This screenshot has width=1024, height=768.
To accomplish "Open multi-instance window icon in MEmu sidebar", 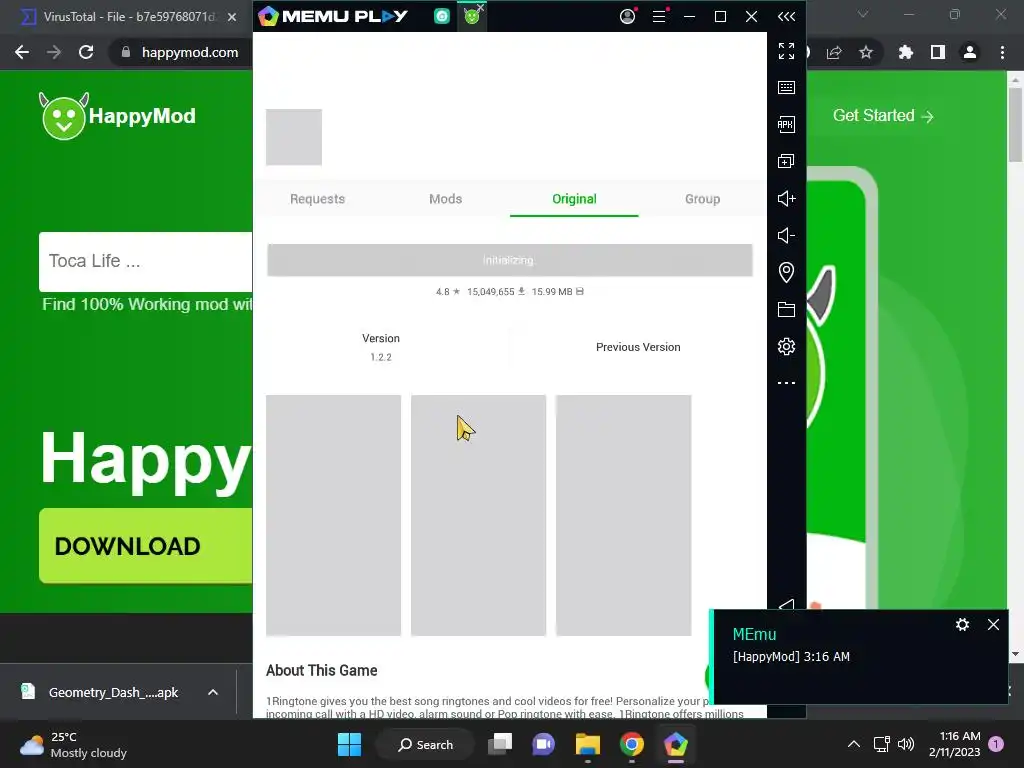I will [786, 161].
